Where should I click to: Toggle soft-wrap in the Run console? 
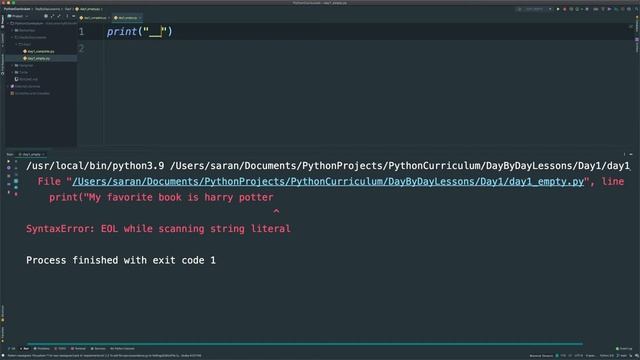coord(16,174)
